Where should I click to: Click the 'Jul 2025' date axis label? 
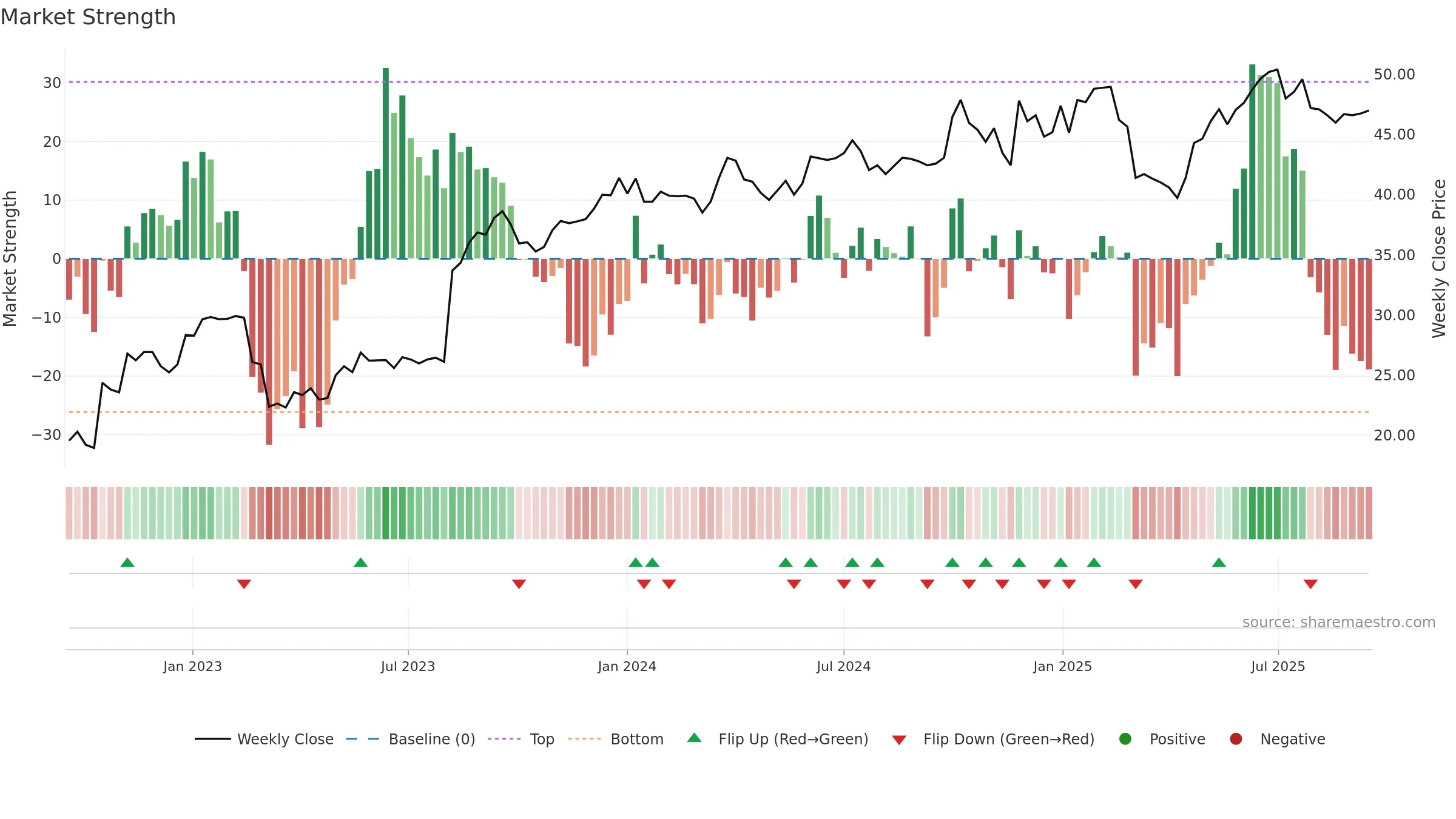1278,667
